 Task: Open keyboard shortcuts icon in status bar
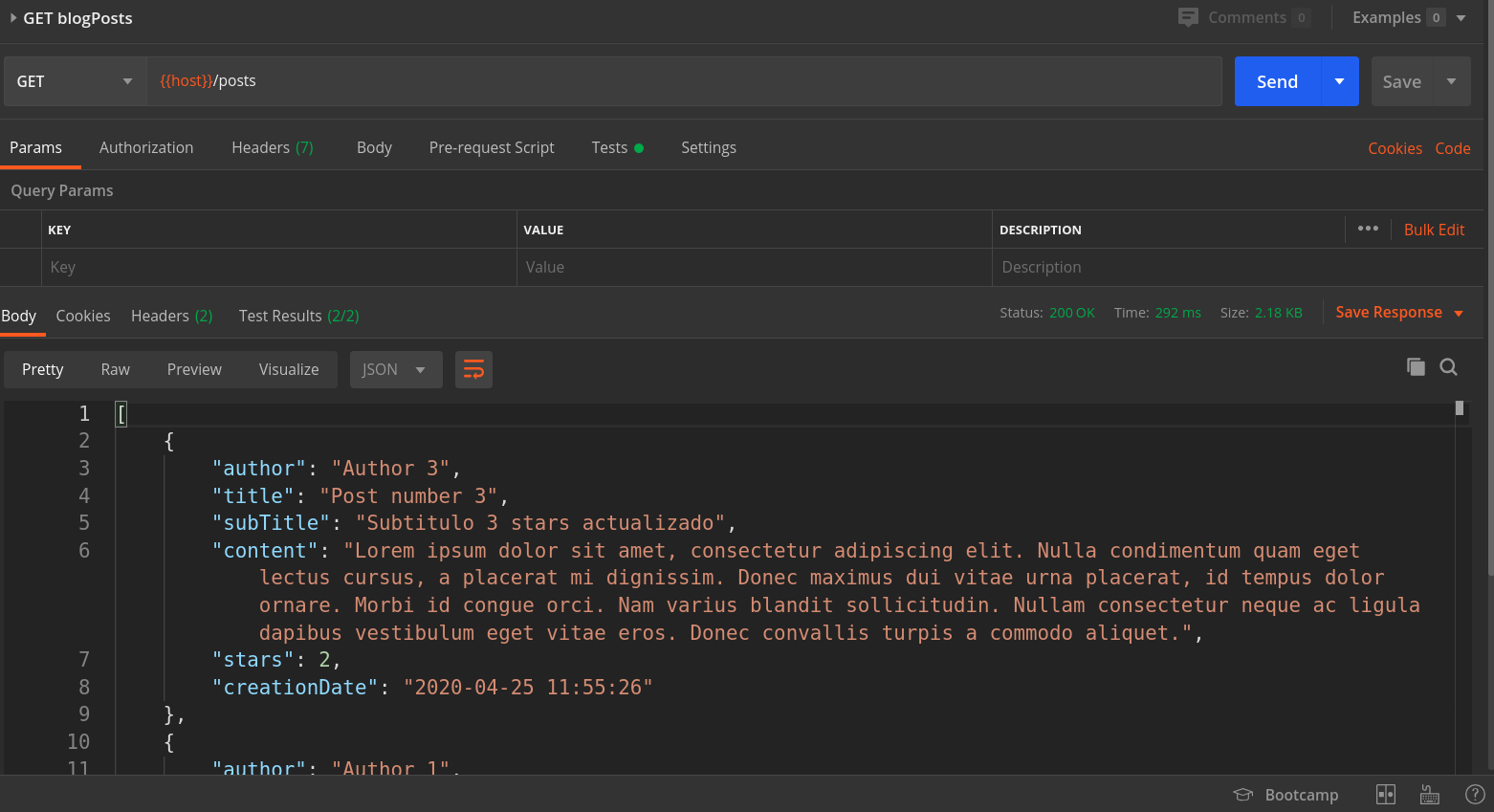[x=1430, y=795]
